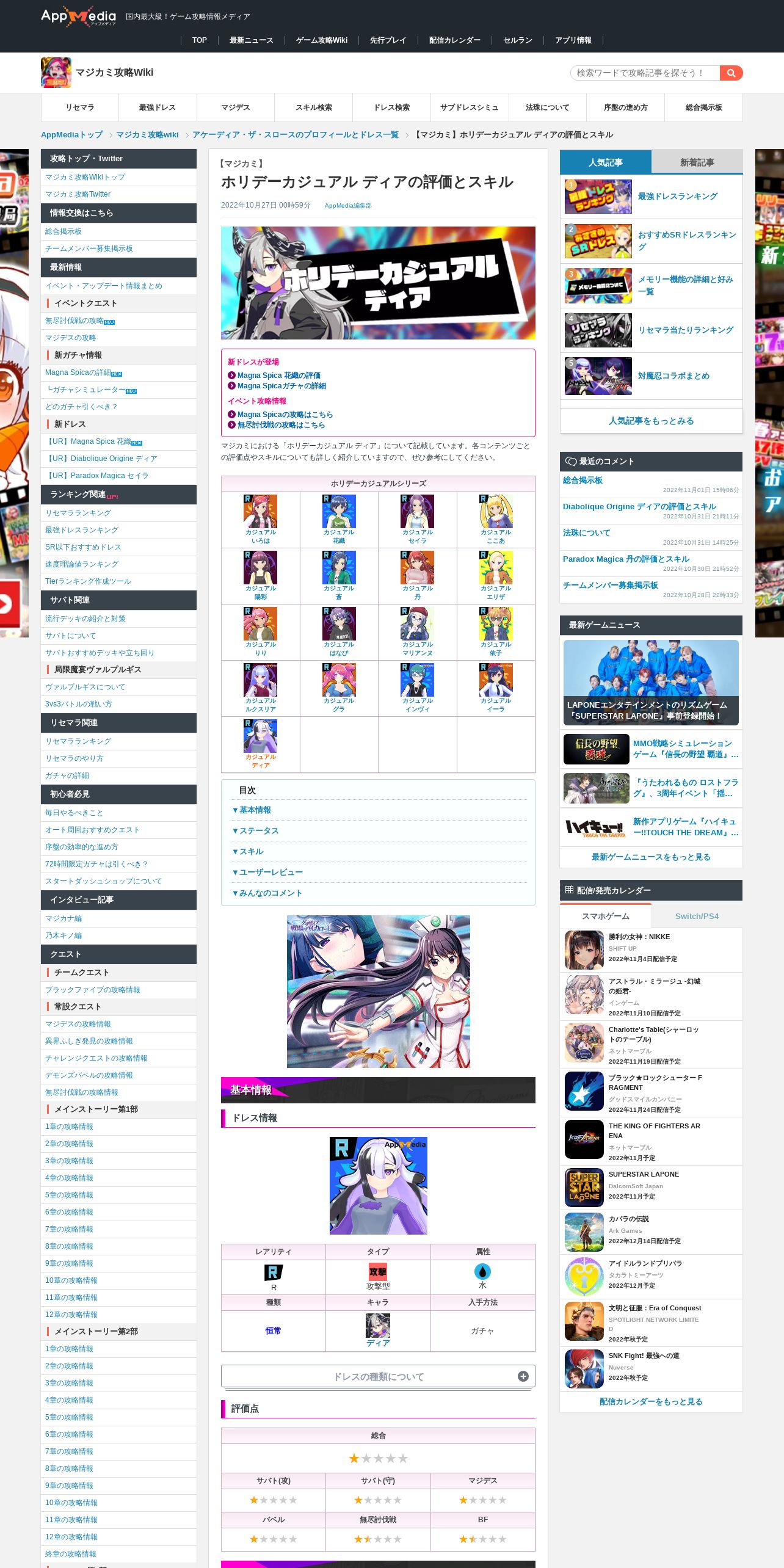Click the マジカミ攻略wiki breadcrumb link
Screen dimensions: 784x1568
[x=147, y=134]
